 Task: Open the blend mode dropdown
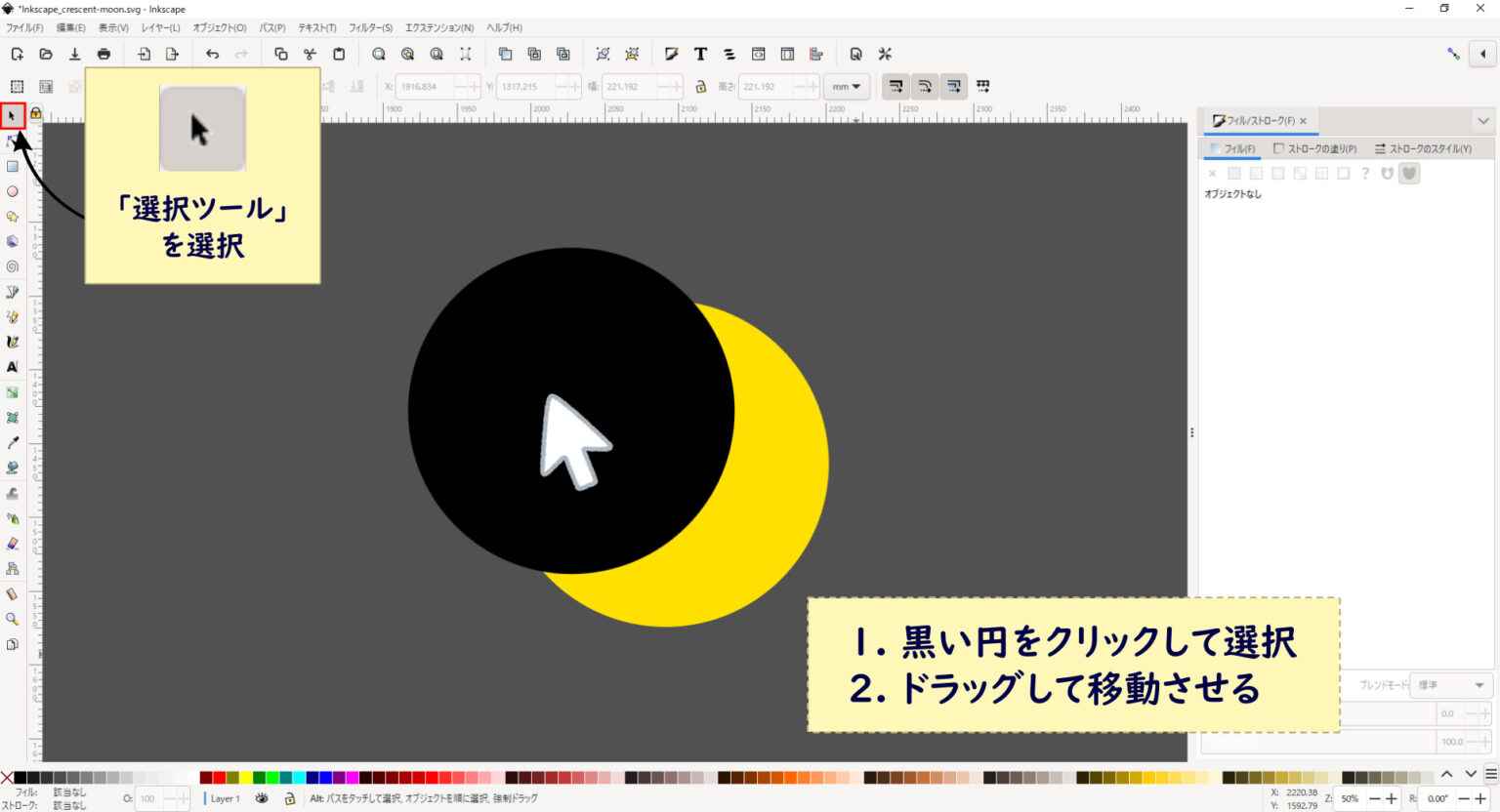click(1448, 684)
